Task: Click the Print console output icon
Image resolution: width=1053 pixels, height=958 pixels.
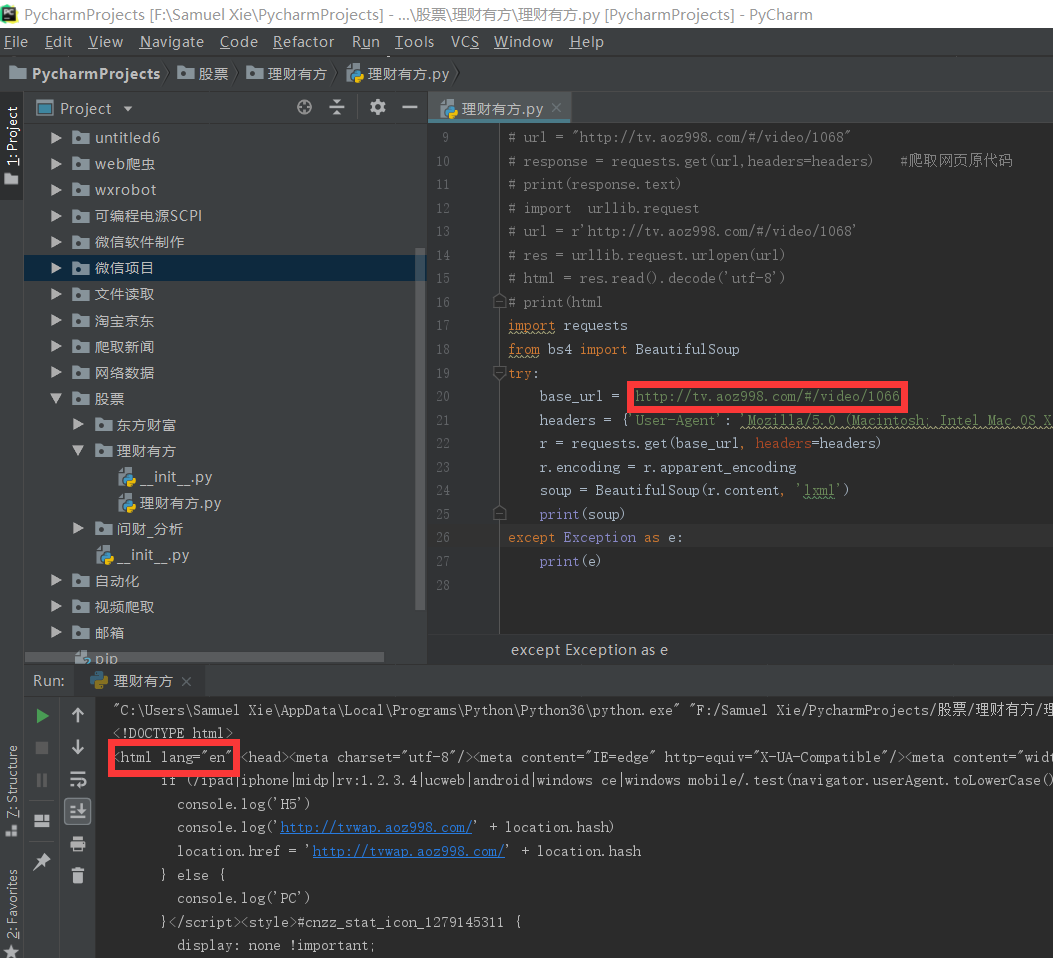Action: point(78,844)
